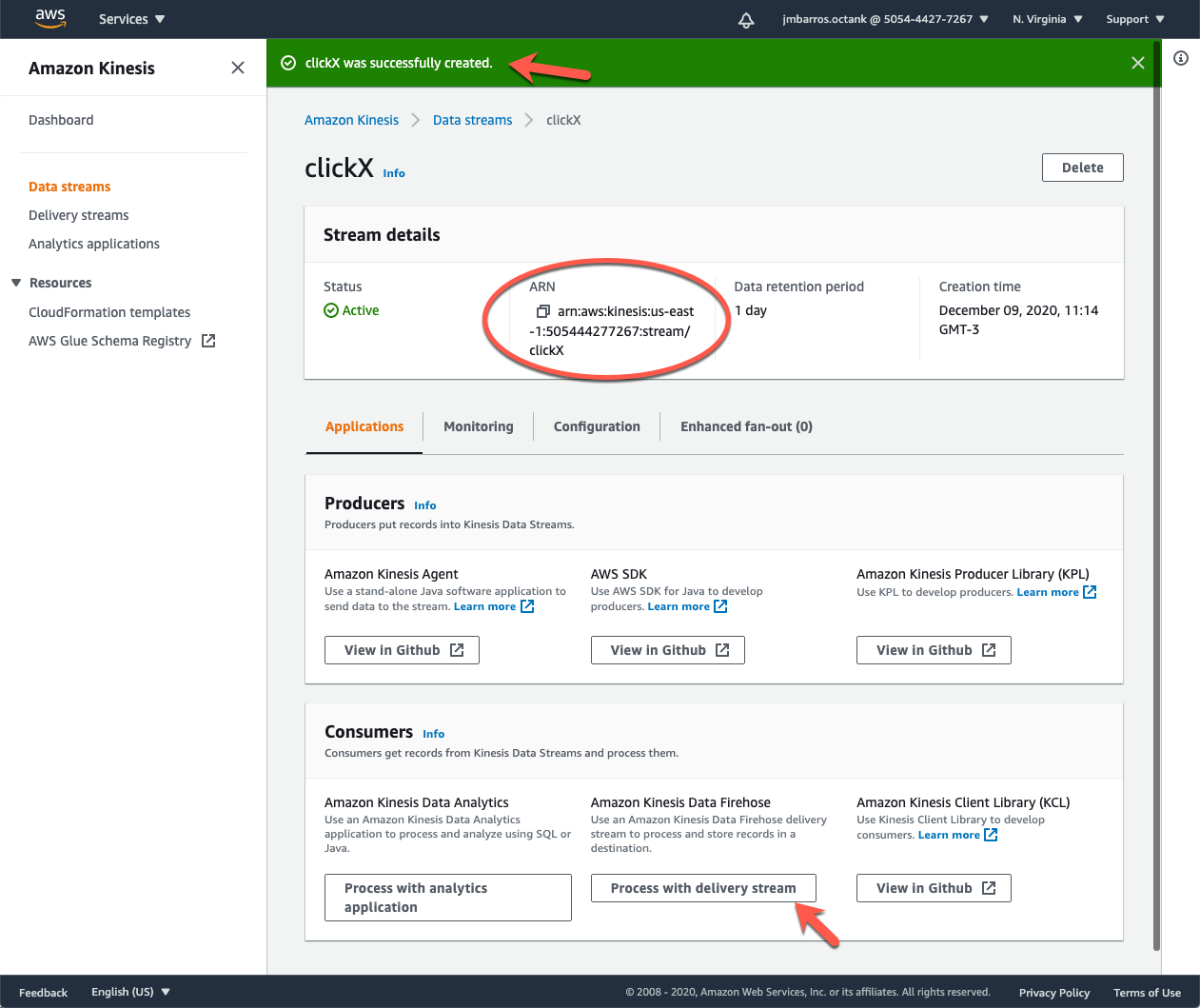Open the notifications bell icon
The image size is (1200, 1008).
coord(746,20)
